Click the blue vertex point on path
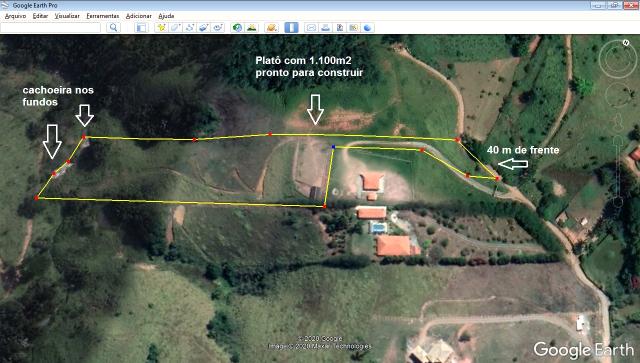This screenshot has width=640, height=363. coord(333,147)
